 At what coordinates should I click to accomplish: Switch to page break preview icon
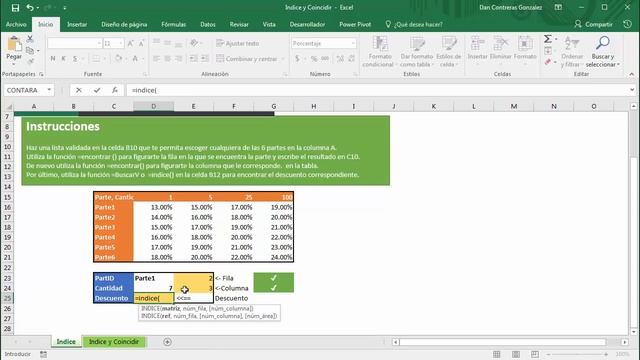tap(535, 354)
